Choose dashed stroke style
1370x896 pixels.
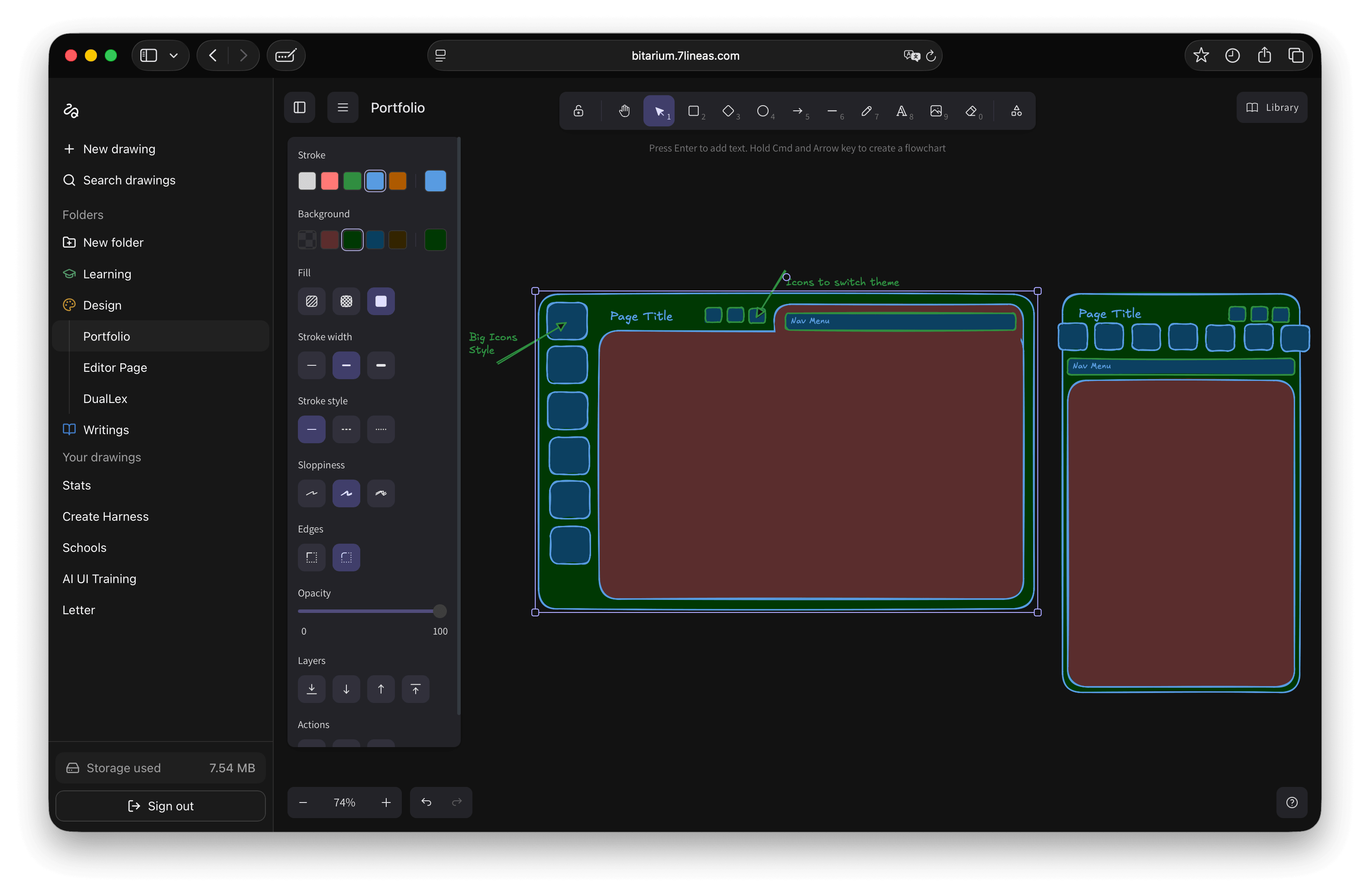click(346, 429)
